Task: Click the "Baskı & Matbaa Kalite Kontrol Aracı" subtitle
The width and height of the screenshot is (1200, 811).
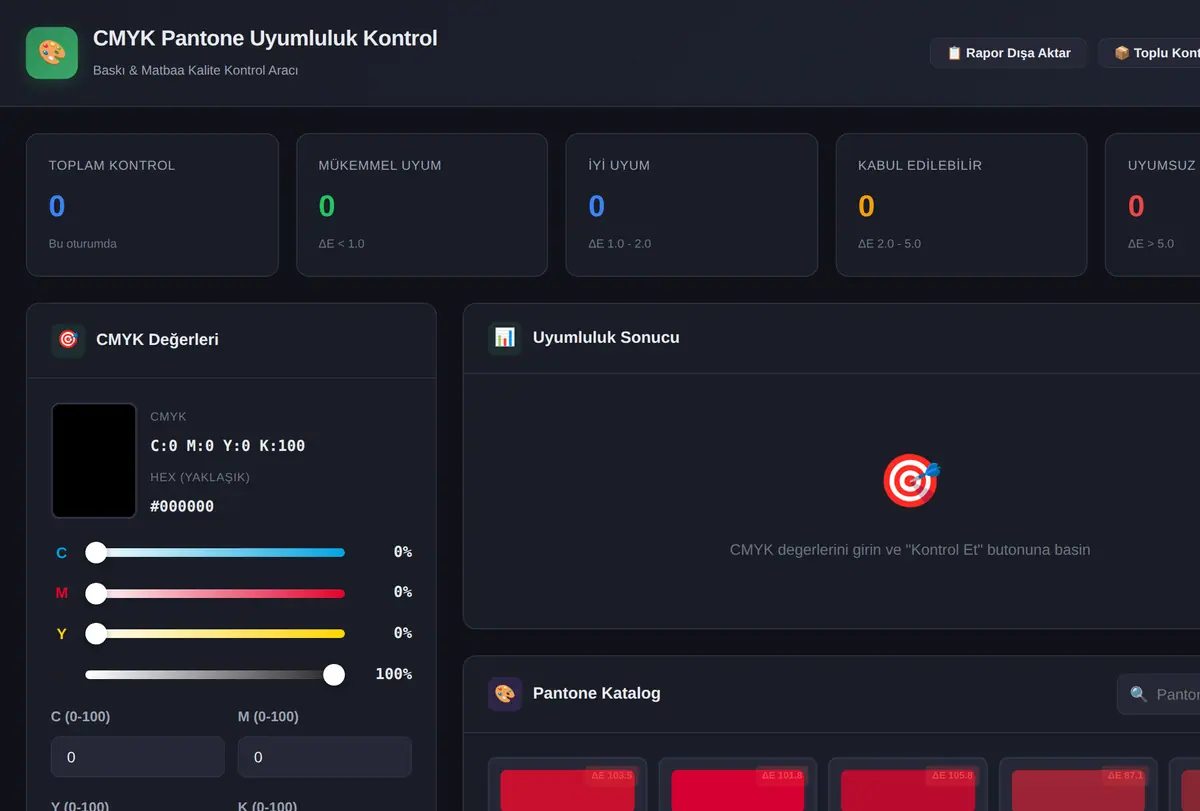Action: [x=195, y=70]
